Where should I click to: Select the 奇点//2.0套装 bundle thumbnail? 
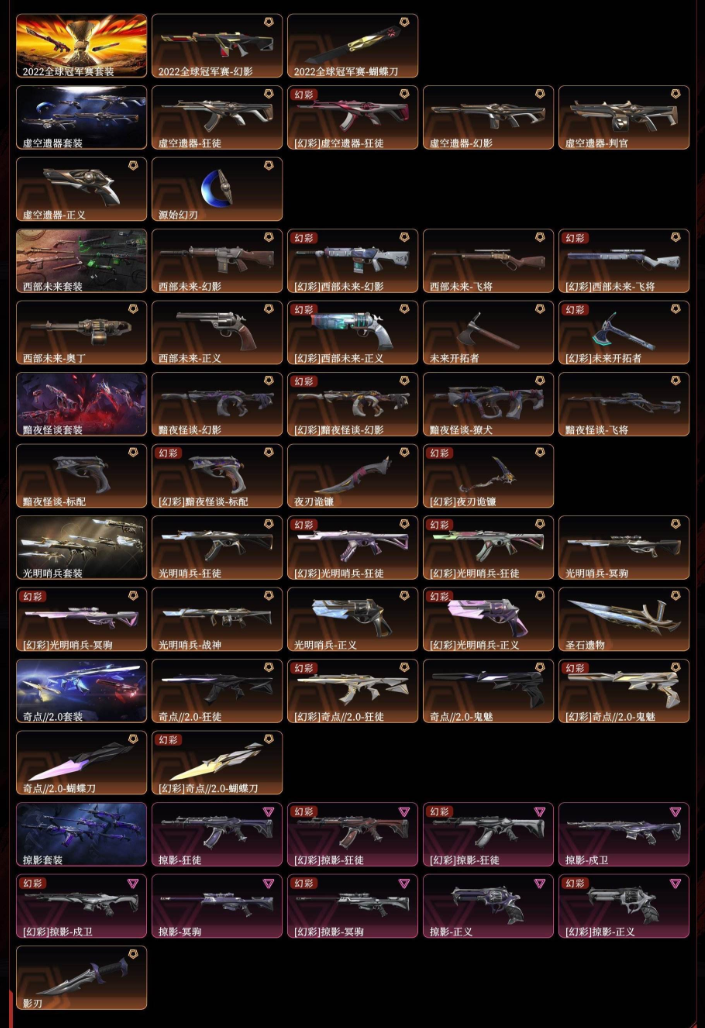[81, 691]
